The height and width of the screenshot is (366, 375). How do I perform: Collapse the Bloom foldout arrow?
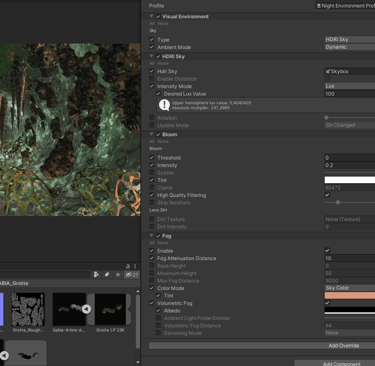tap(151, 134)
